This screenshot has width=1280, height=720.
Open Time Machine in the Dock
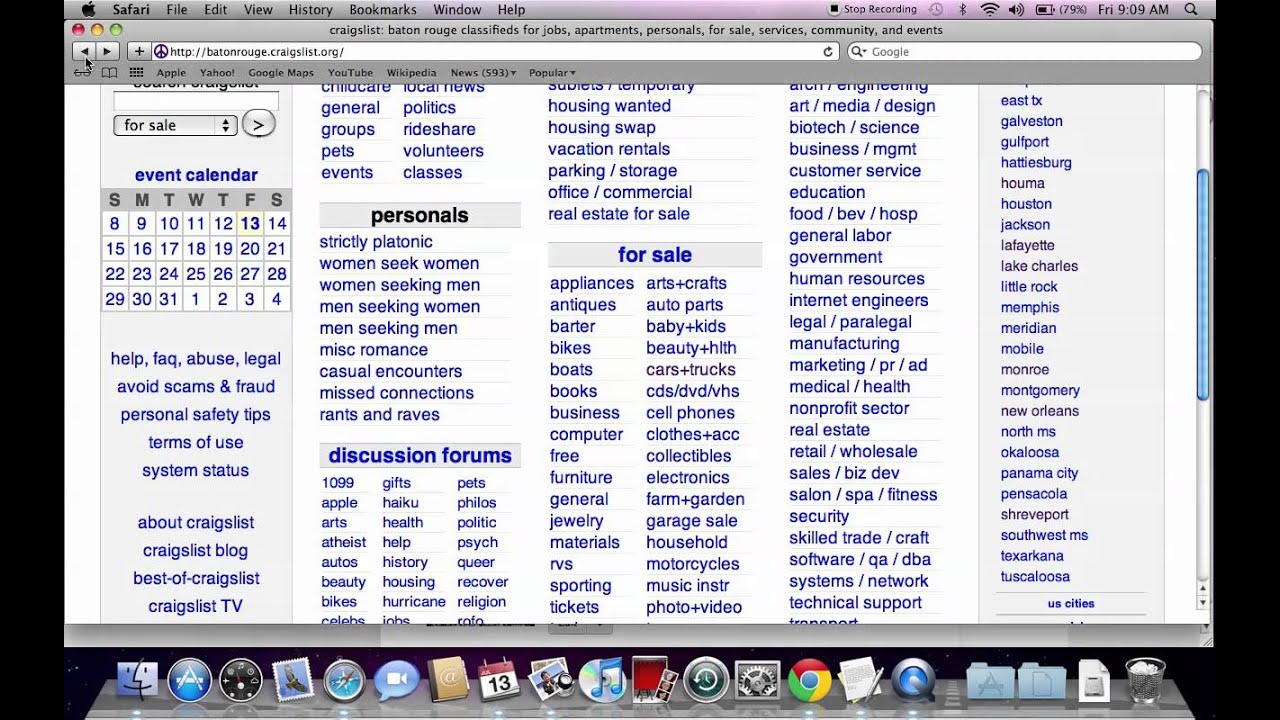(705, 681)
